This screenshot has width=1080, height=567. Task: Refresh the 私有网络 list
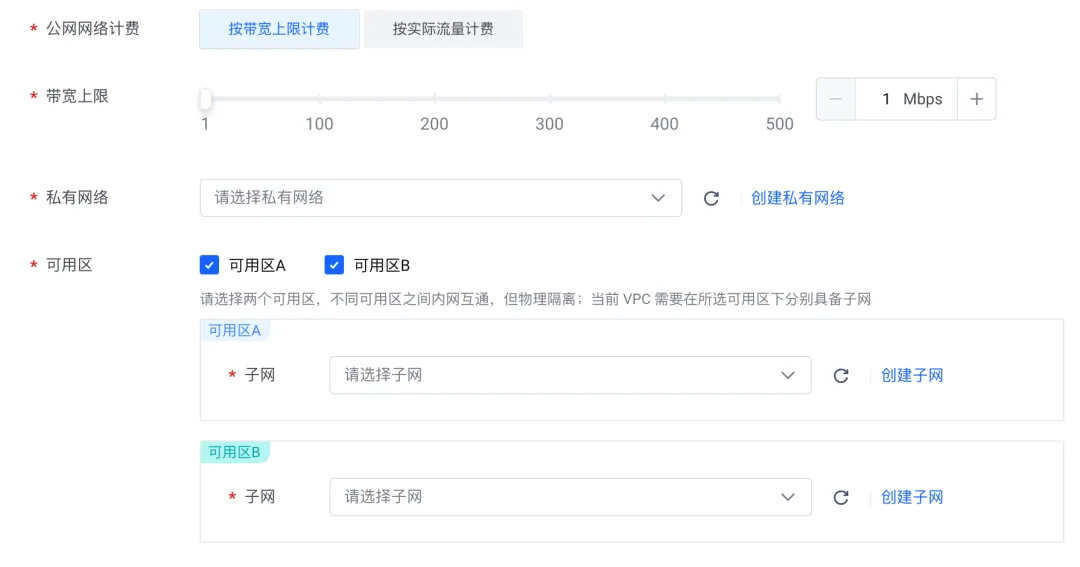712,198
